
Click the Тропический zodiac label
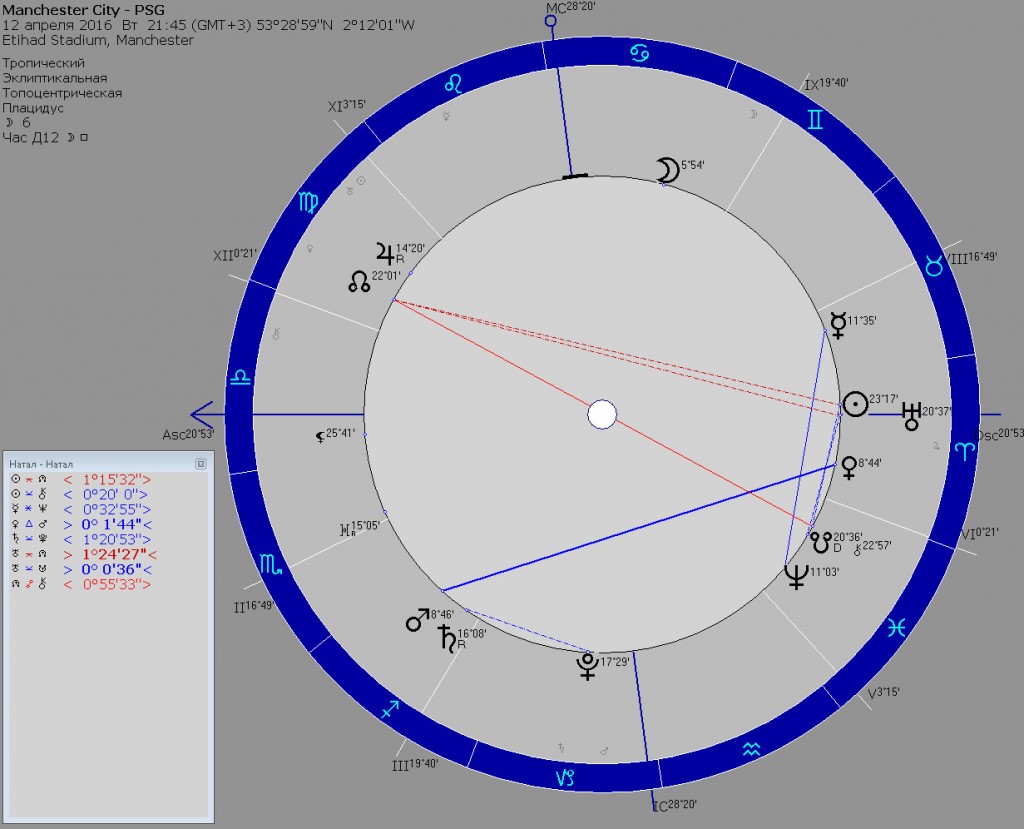pos(44,63)
